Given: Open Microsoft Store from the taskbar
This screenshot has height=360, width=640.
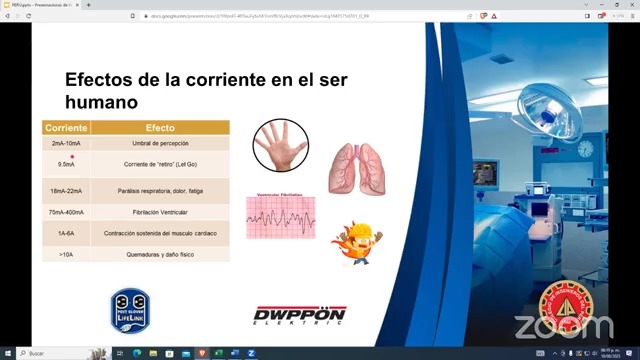Looking at the screenshot, I should click(x=169, y=353).
